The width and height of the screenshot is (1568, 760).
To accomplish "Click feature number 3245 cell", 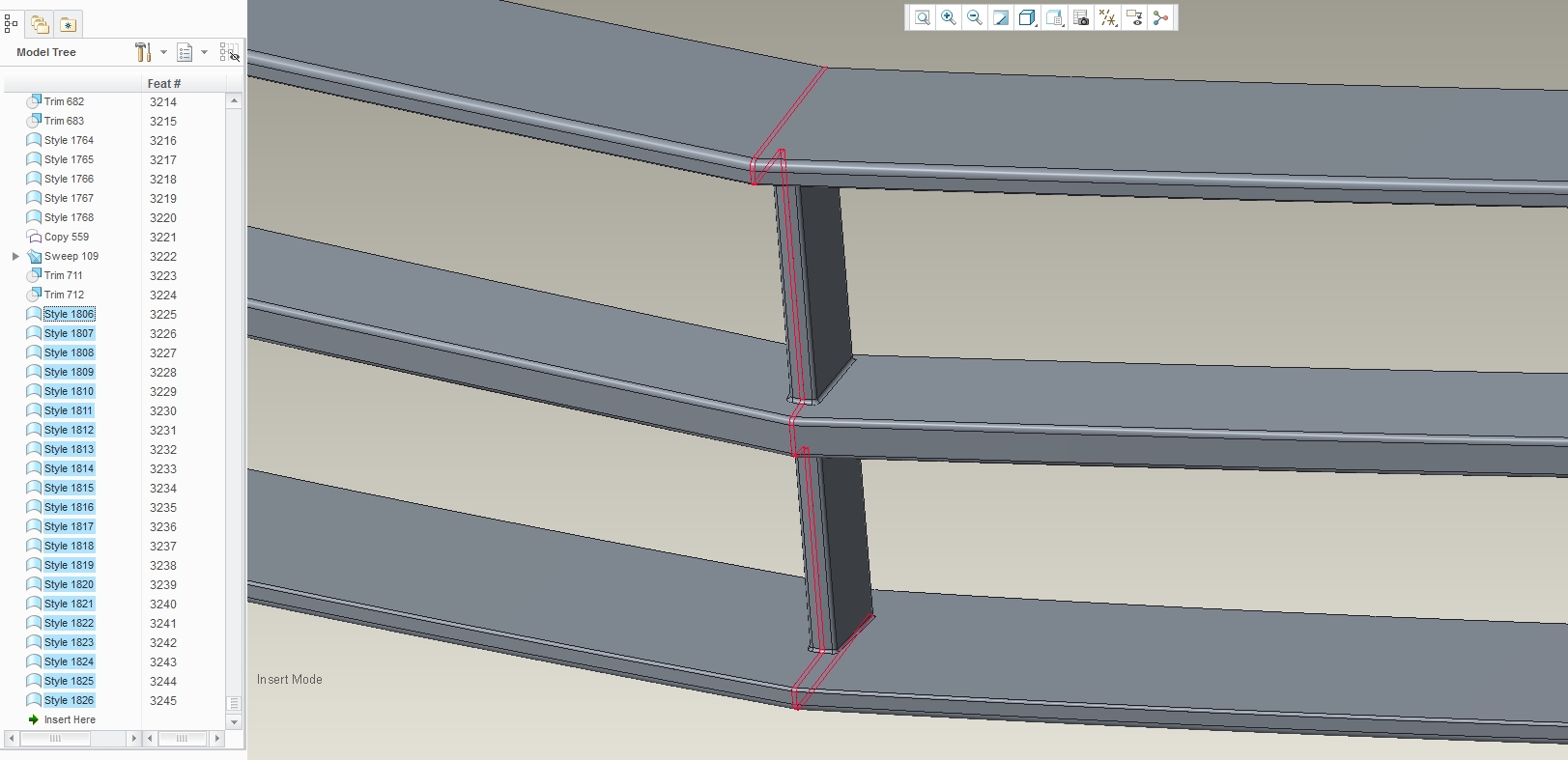I will pos(163,700).
